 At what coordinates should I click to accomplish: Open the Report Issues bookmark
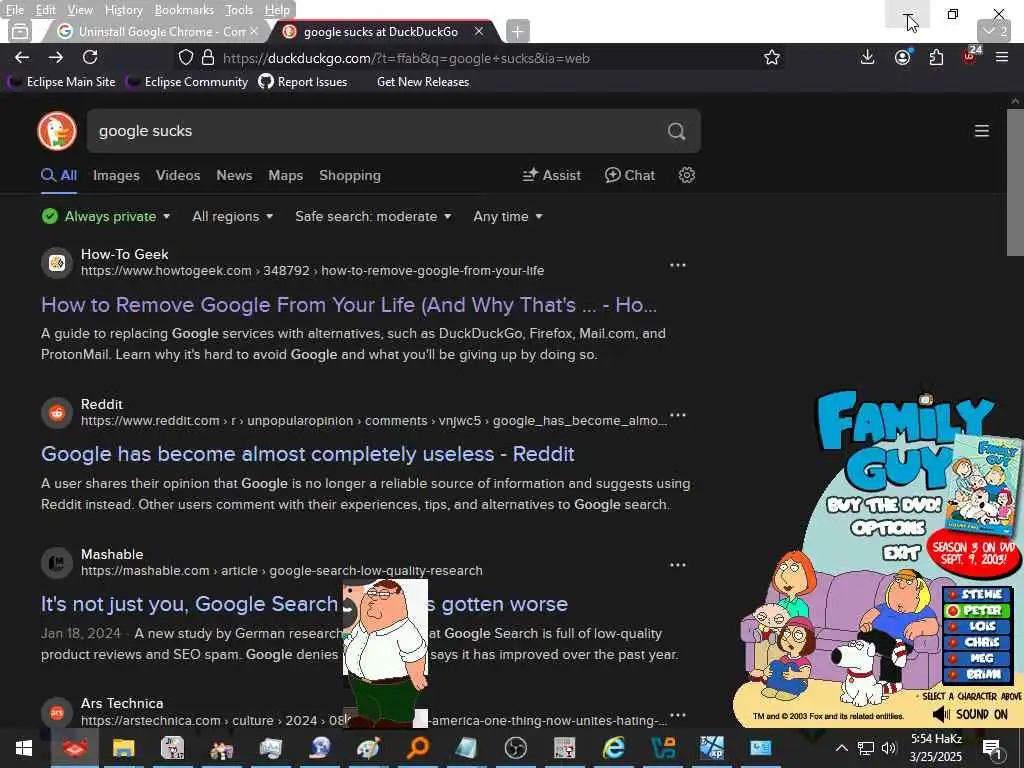(x=303, y=82)
